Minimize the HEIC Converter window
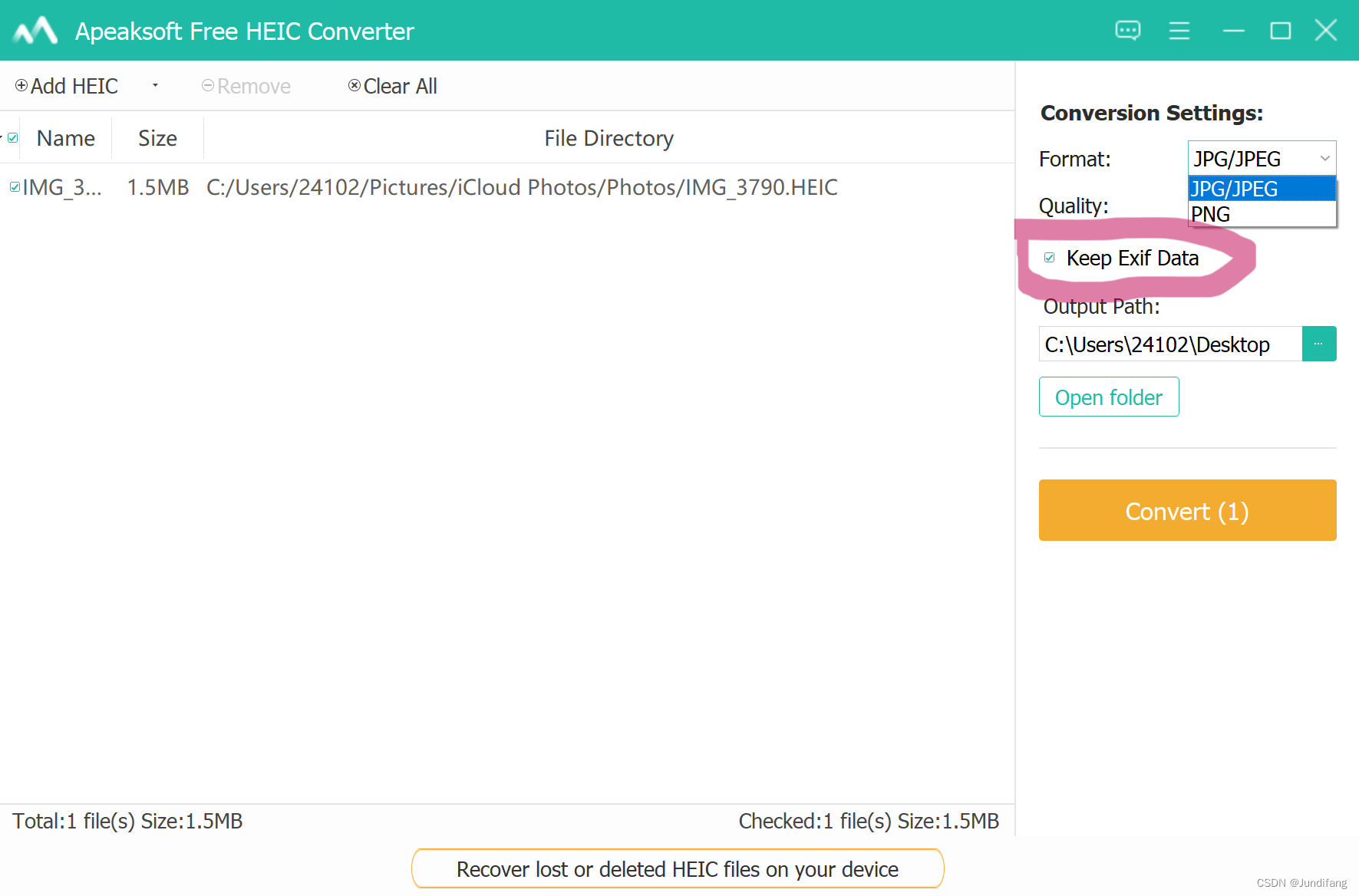 point(1234,31)
